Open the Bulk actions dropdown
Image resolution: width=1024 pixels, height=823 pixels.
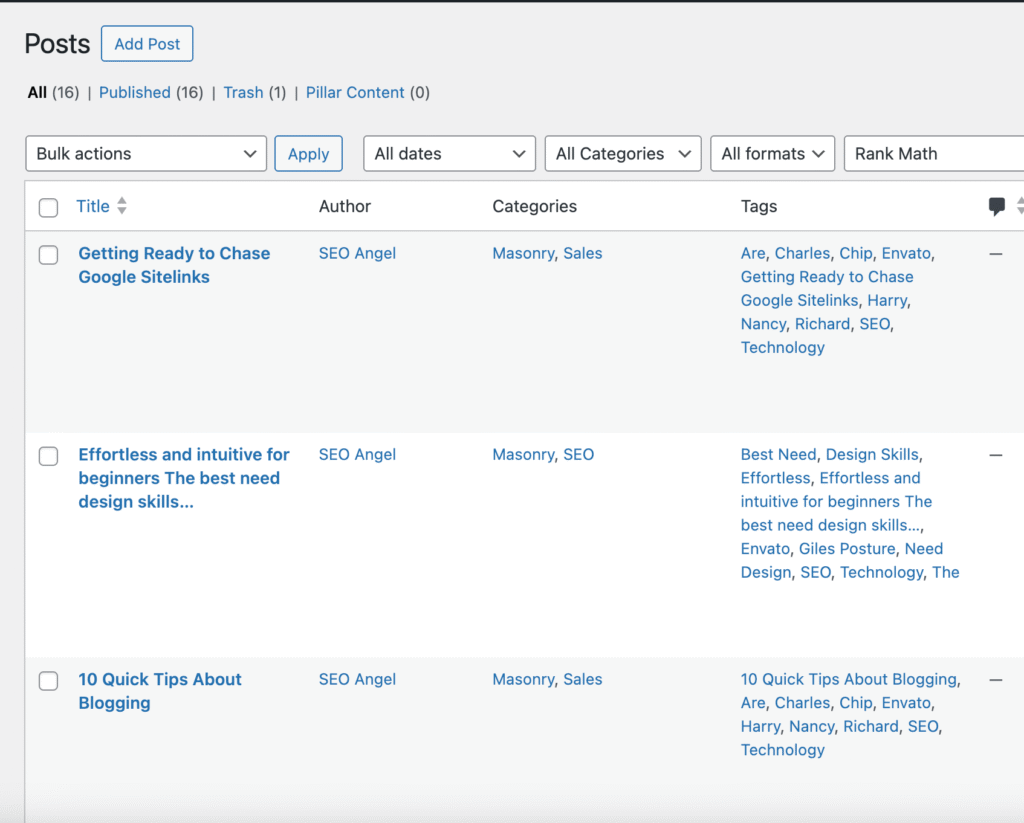(146, 154)
